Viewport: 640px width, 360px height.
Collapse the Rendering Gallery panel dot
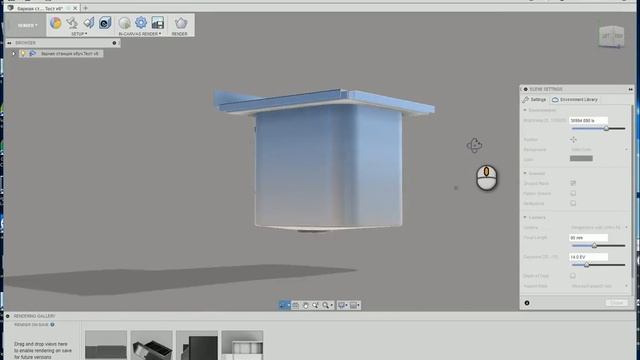click(8, 316)
